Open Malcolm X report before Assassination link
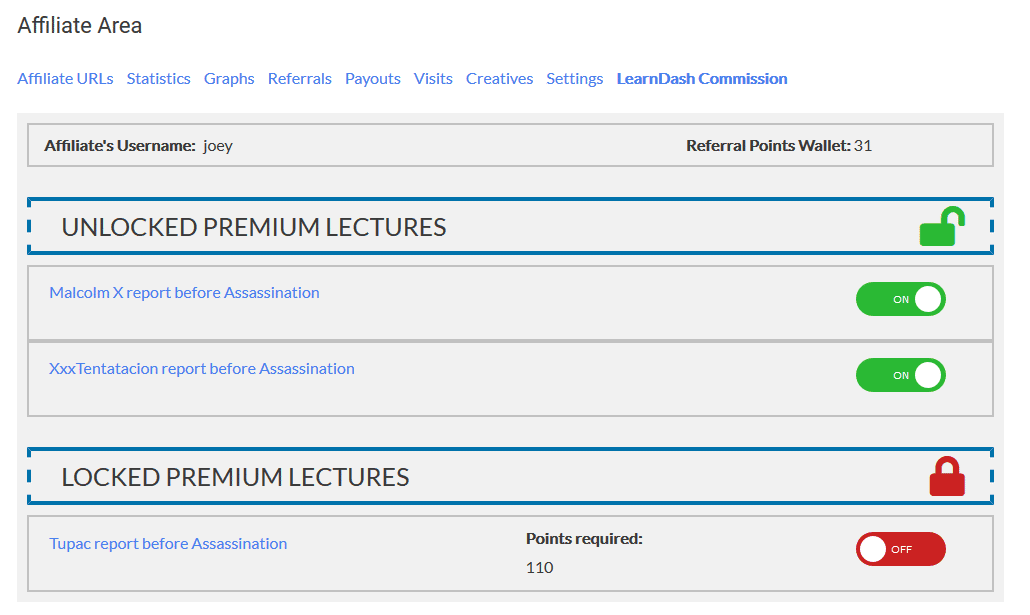The height and width of the screenshot is (615, 1030). (185, 292)
